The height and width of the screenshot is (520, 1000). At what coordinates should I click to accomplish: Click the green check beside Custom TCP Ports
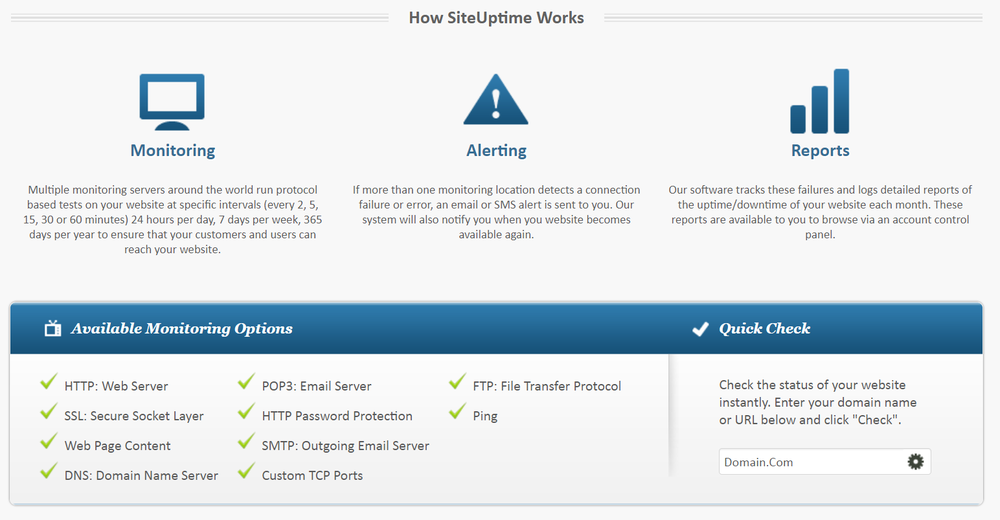click(x=246, y=472)
